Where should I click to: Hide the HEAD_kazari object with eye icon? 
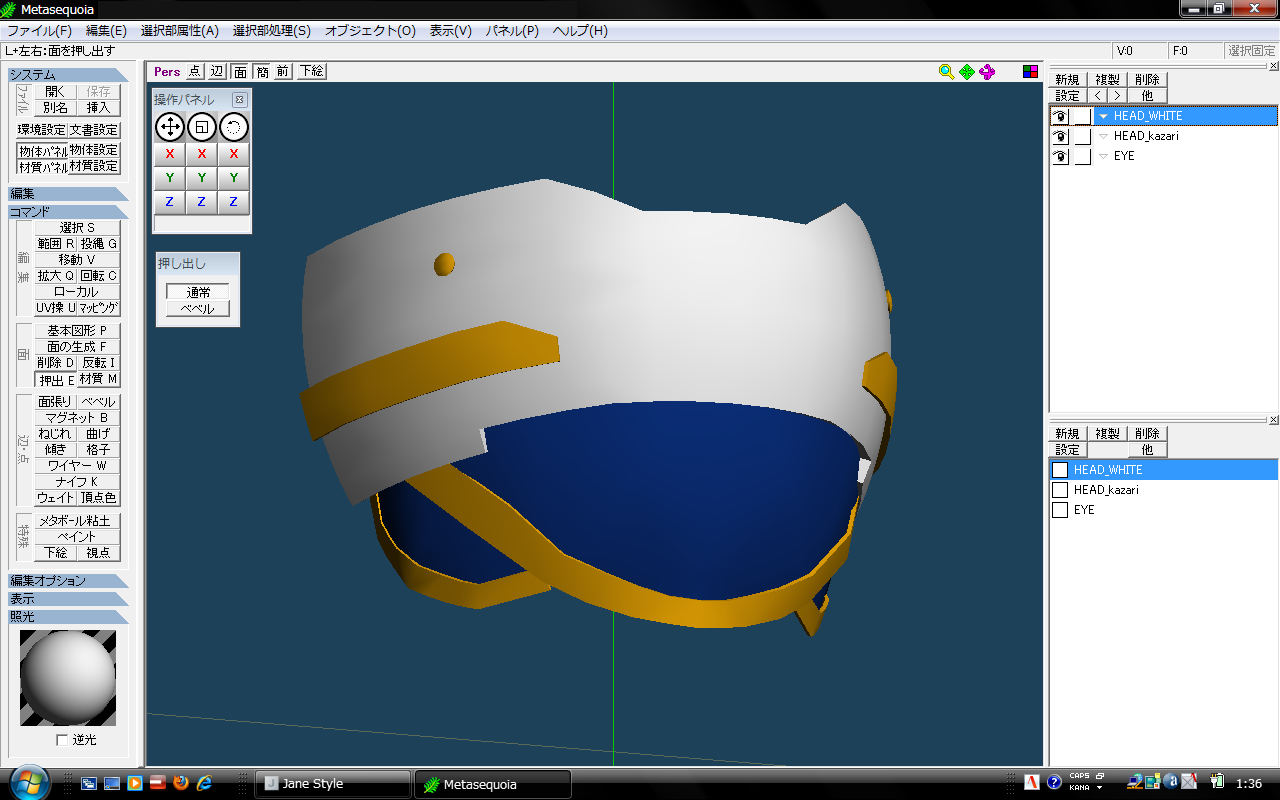[1060, 136]
